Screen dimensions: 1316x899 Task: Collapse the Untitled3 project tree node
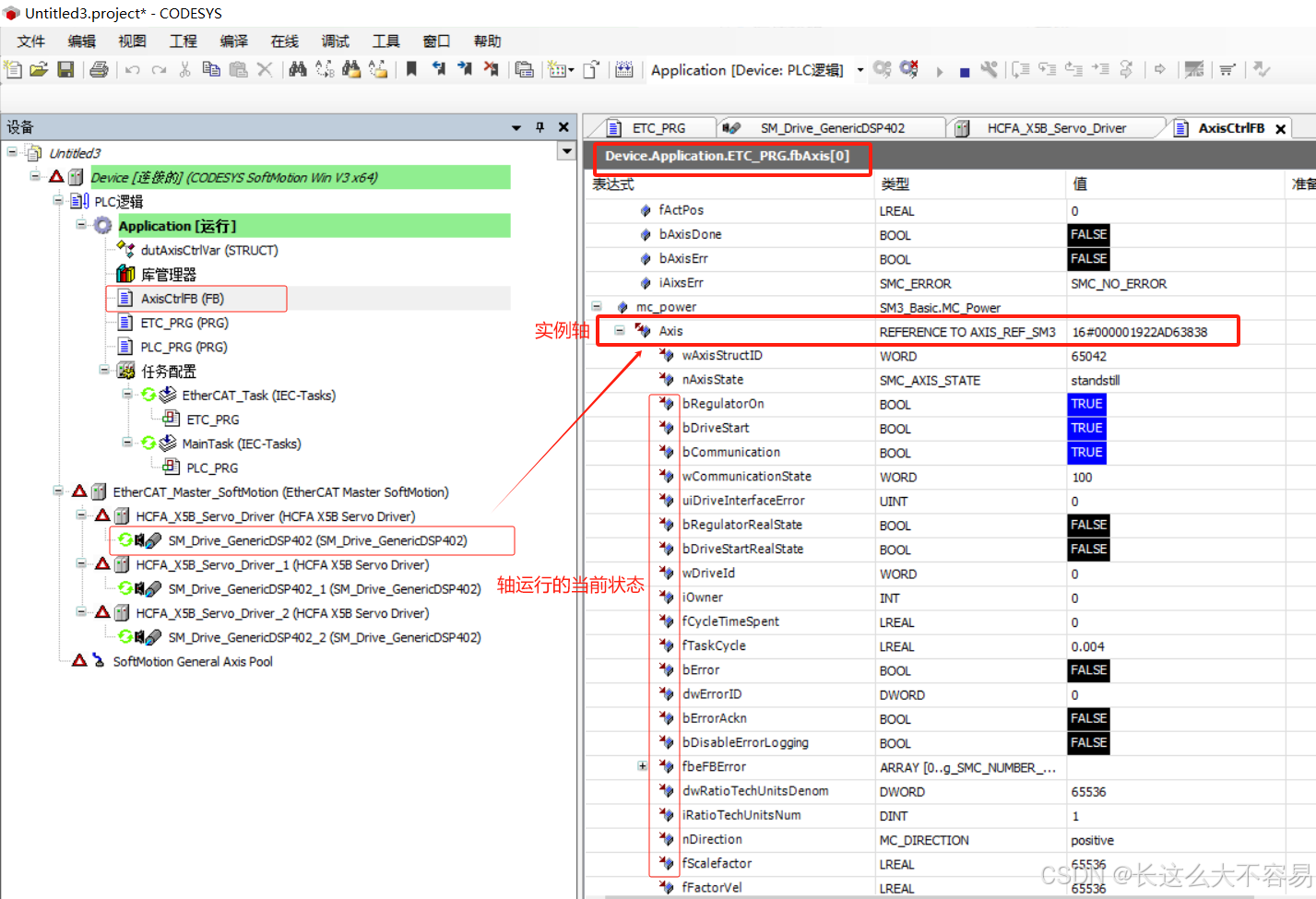point(12,151)
